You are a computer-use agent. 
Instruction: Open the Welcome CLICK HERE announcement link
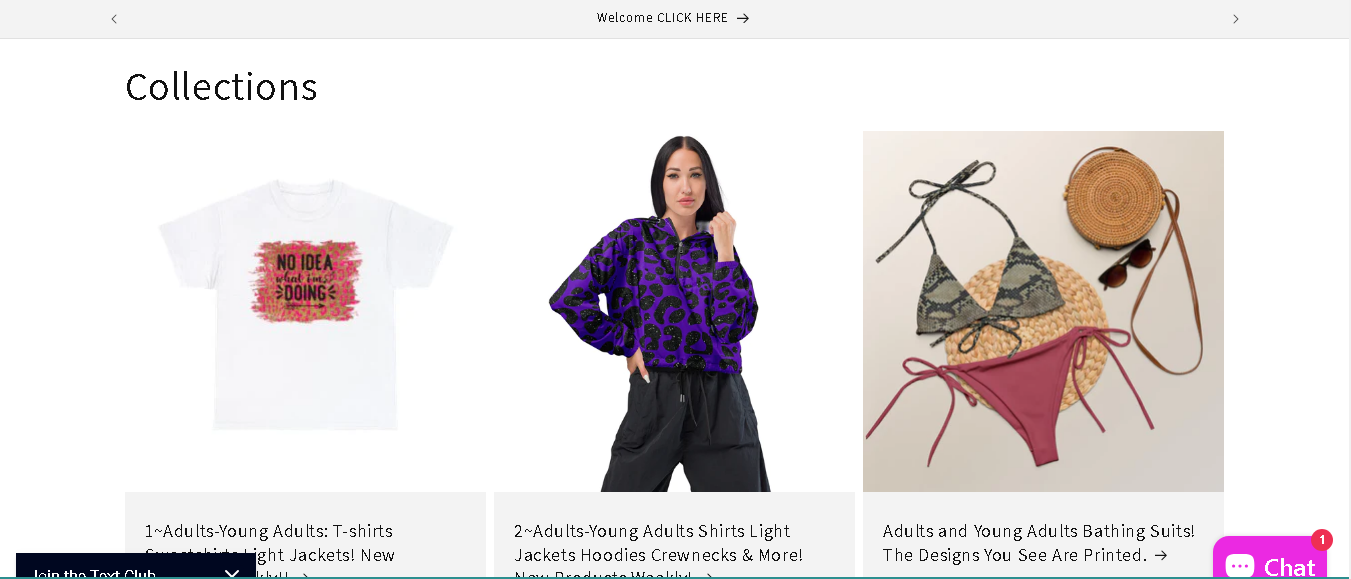pos(673,18)
